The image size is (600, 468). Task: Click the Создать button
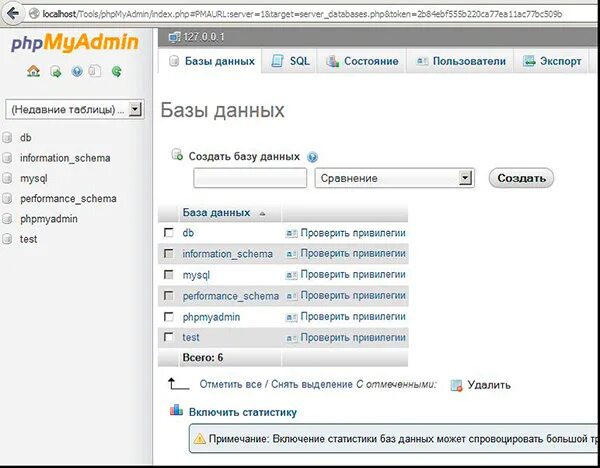point(521,178)
